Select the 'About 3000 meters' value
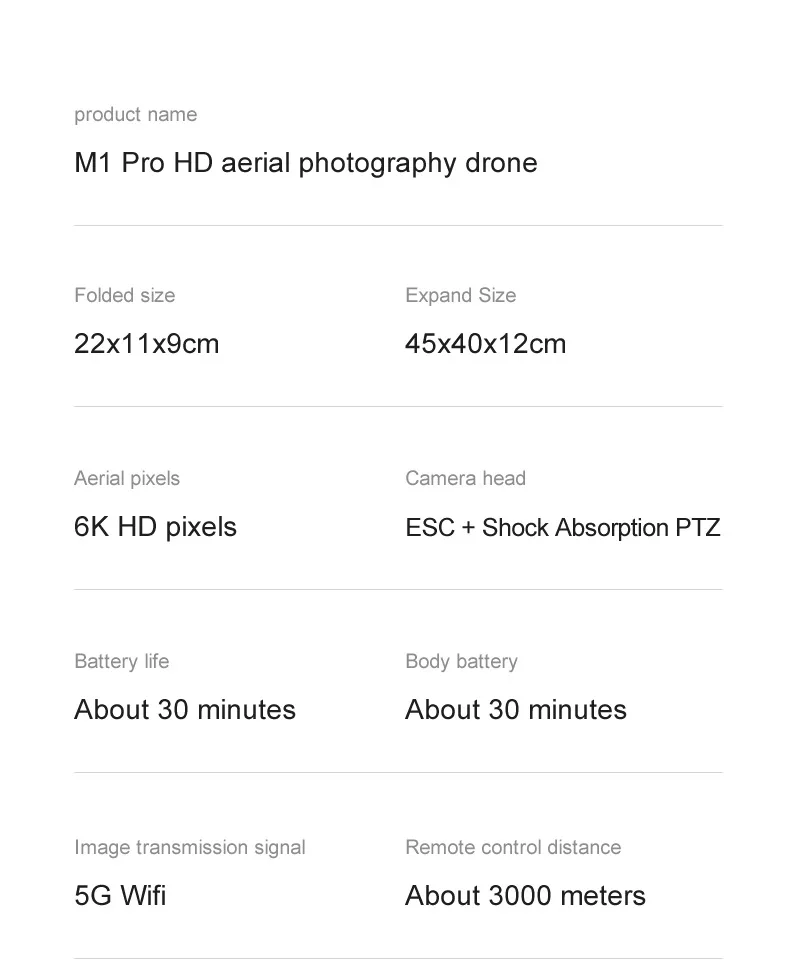Viewport: 790px width, 978px height. pyautogui.click(x=525, y=896)
